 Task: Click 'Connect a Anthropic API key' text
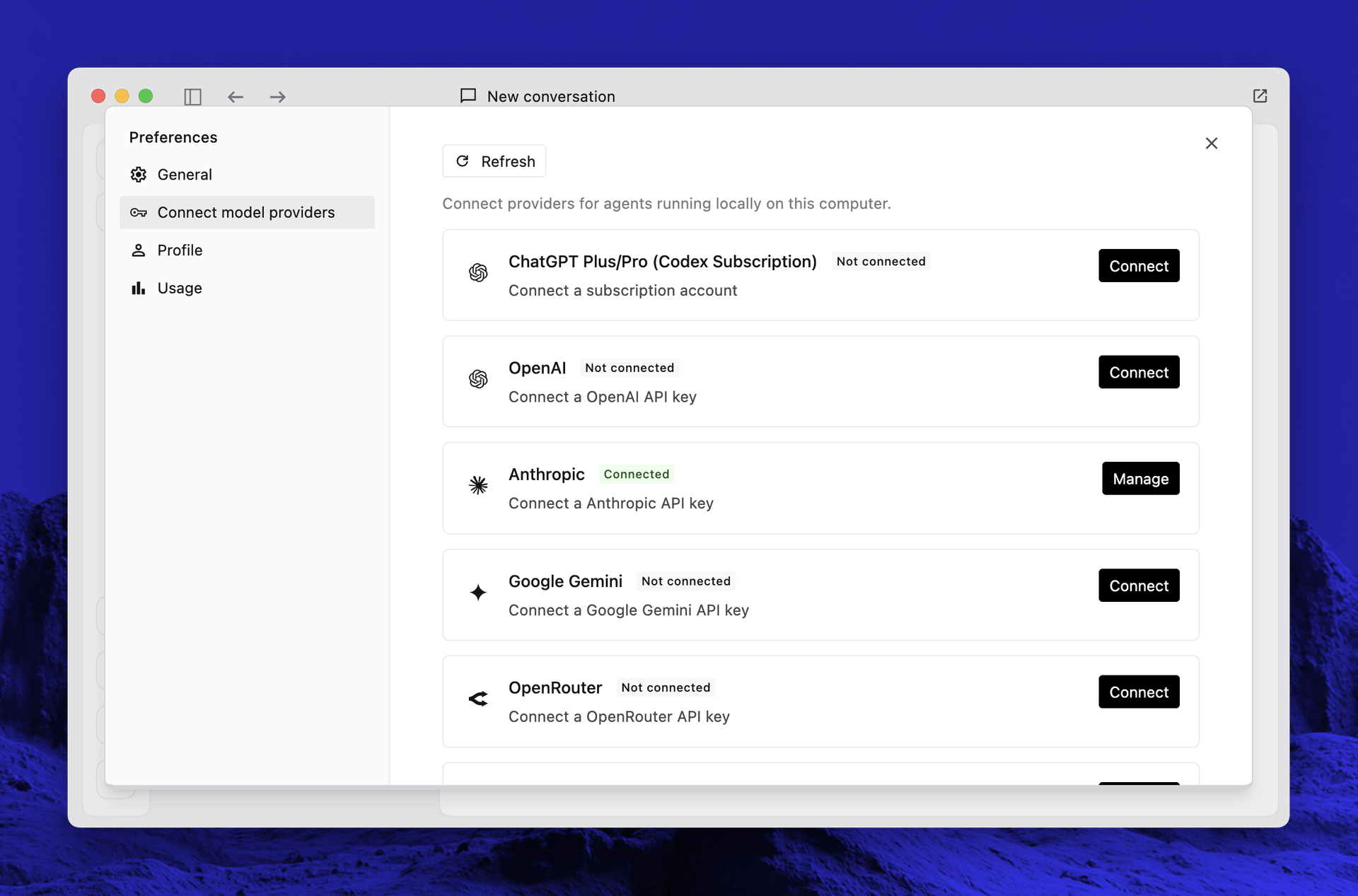pyautogui.click(x=611, y=504)
